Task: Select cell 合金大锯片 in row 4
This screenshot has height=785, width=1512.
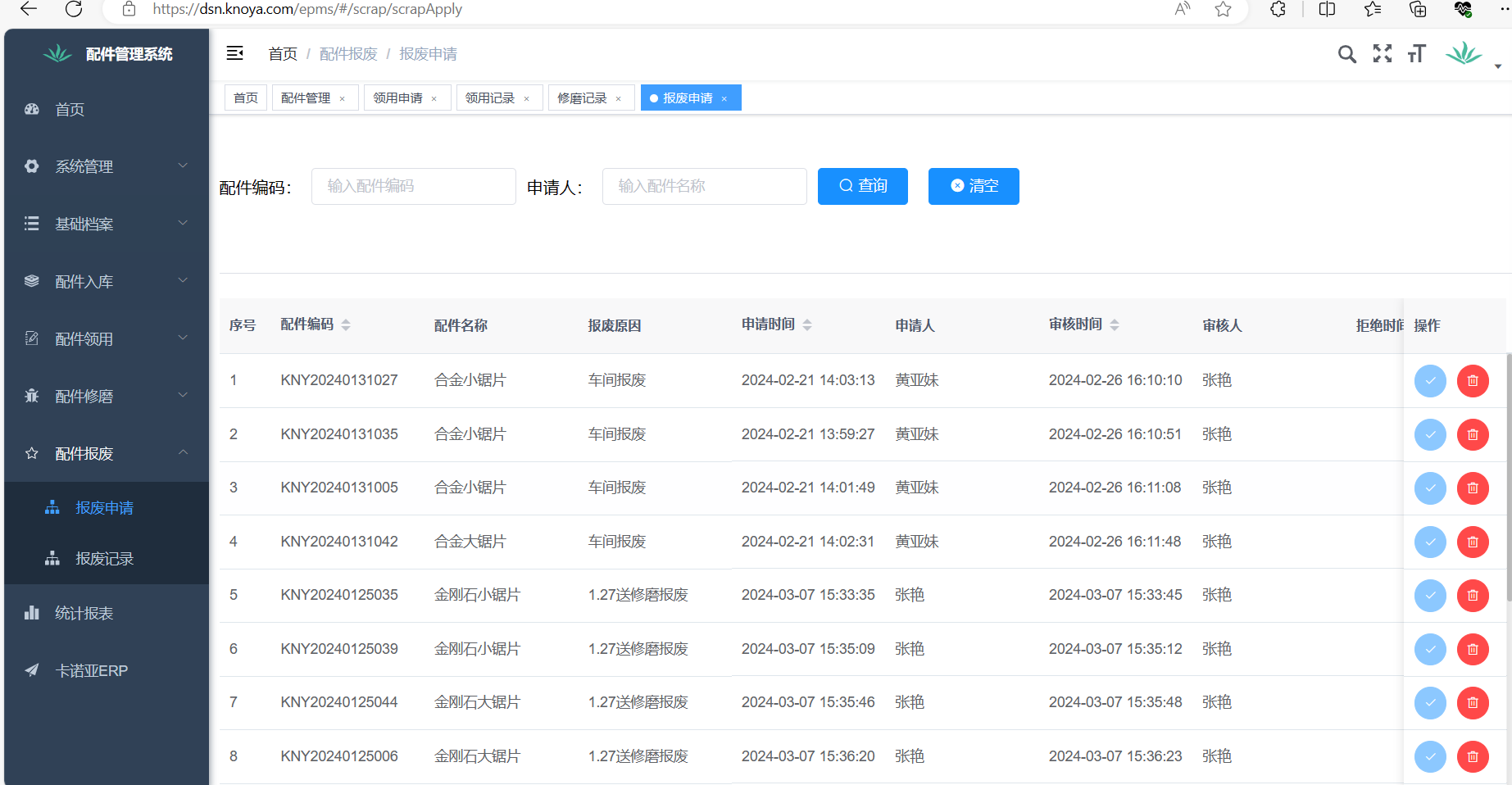Action: [470, 542]
